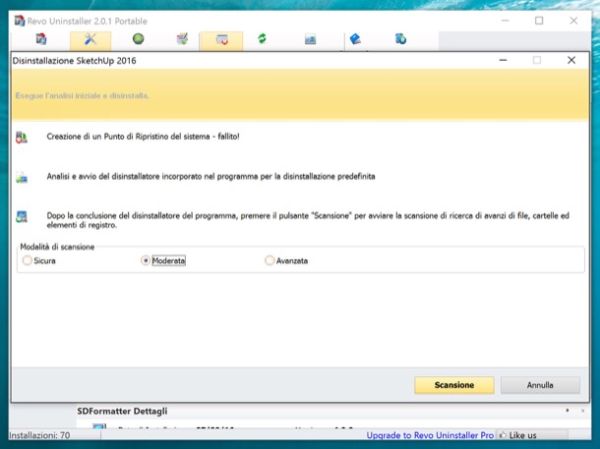
Task: Start the scan with Scansione button
Action: 454,385
